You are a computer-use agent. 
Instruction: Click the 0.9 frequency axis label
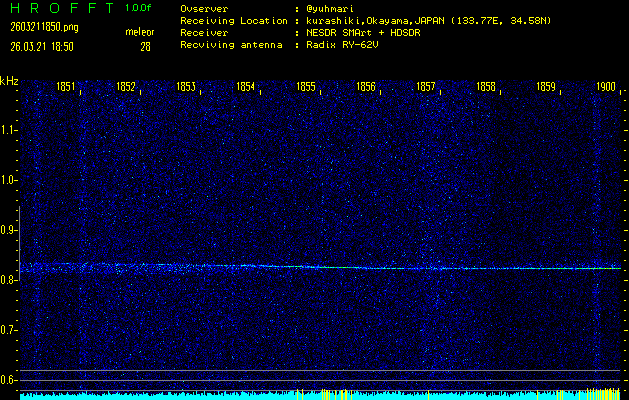point(9,230)
